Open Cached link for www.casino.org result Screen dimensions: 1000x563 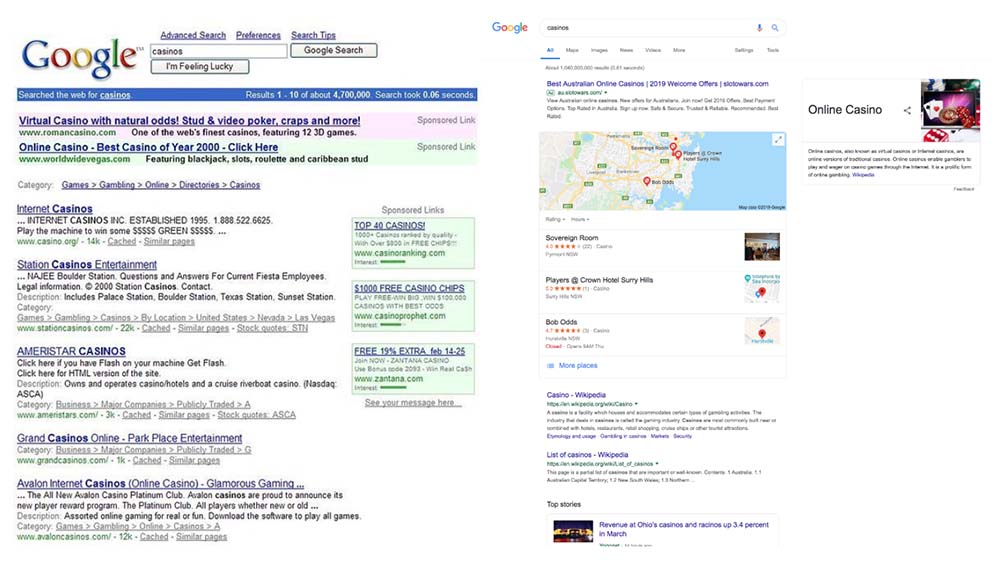[x=122, y=242]
